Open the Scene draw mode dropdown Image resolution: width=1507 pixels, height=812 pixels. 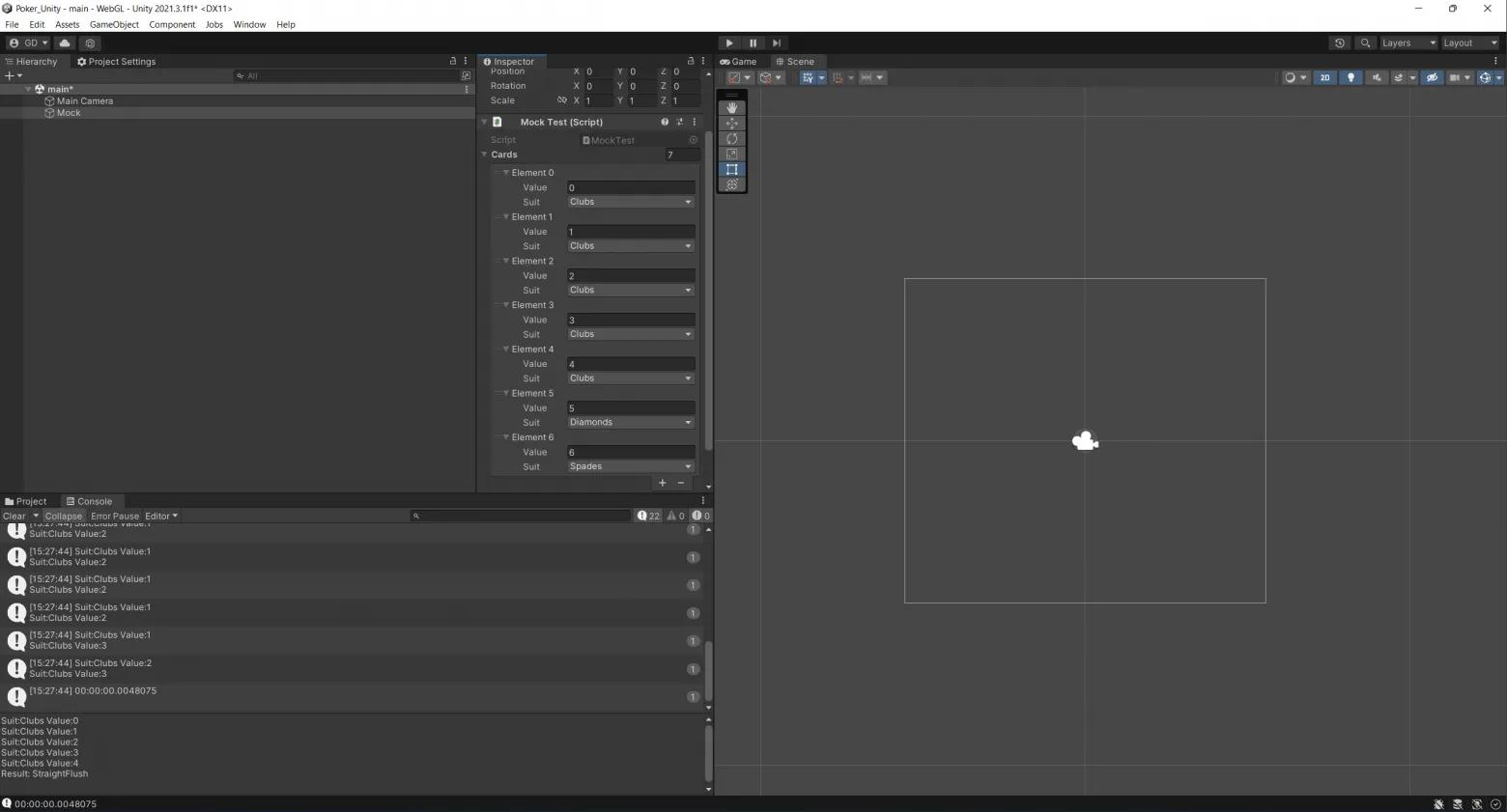[x=1295, y=77]
